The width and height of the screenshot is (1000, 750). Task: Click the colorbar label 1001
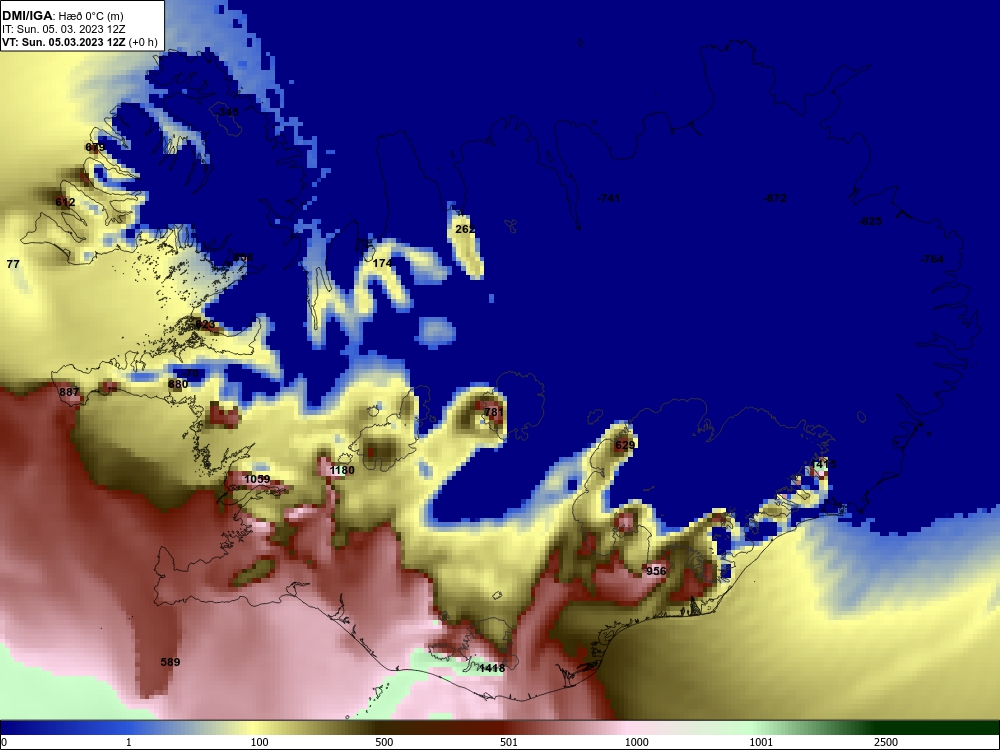pyautogui.click(x=761, y=742)
